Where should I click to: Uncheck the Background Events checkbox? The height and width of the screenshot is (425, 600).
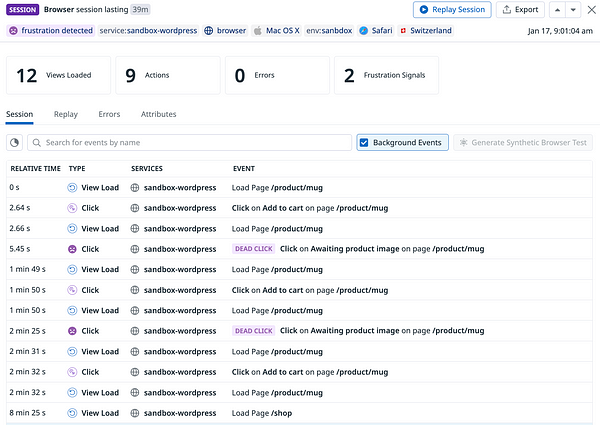click(364, 143)
